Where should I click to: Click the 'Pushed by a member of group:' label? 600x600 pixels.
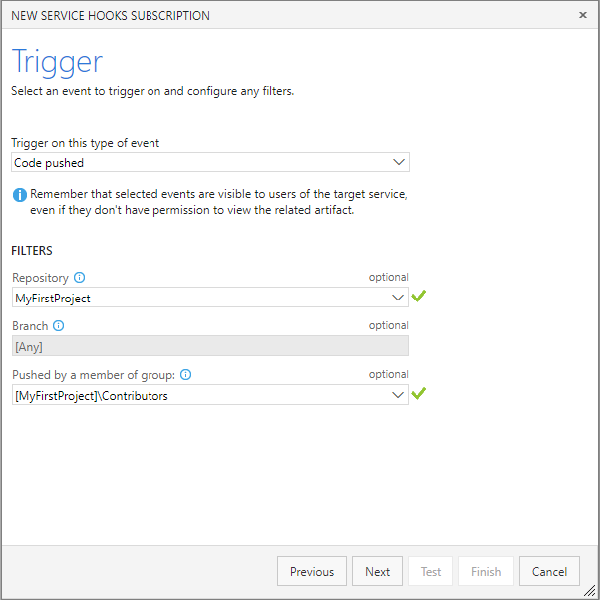point(94,375)
